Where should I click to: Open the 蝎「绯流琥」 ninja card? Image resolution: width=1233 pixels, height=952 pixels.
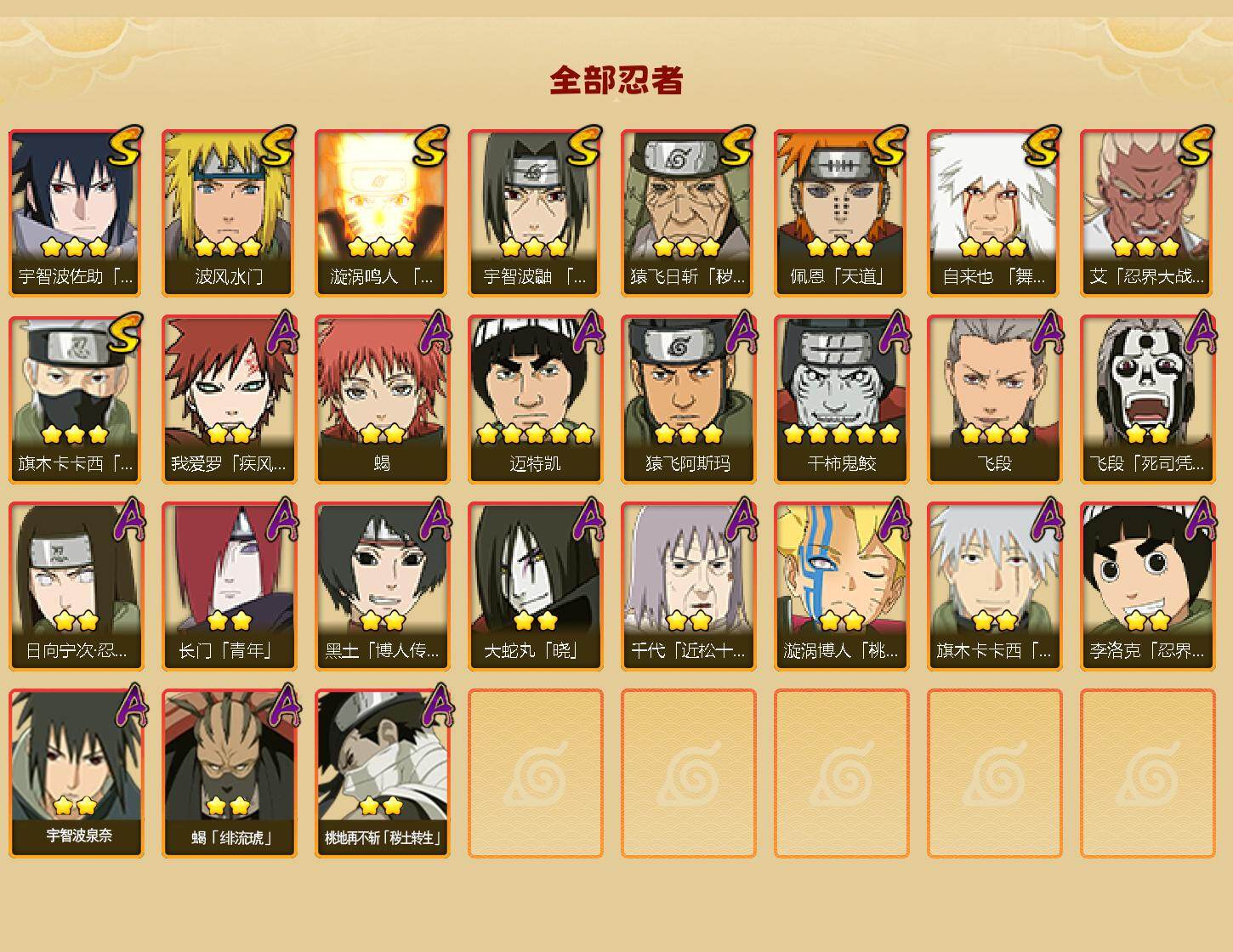point(230,773)
